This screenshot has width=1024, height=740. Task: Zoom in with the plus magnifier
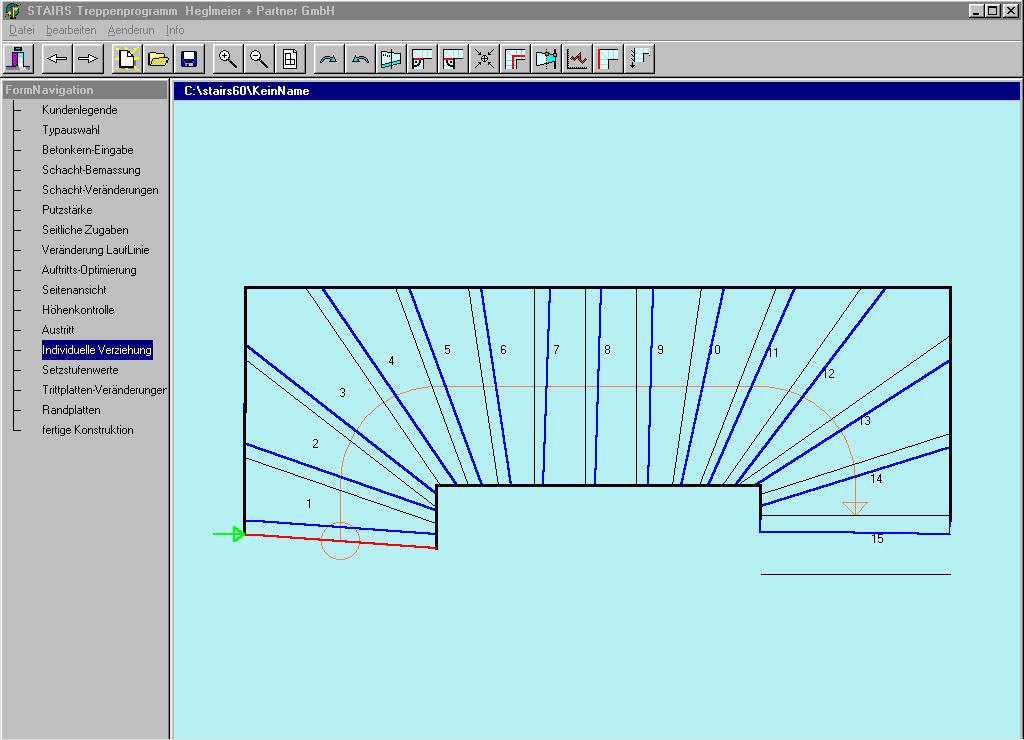click(228, 59)
